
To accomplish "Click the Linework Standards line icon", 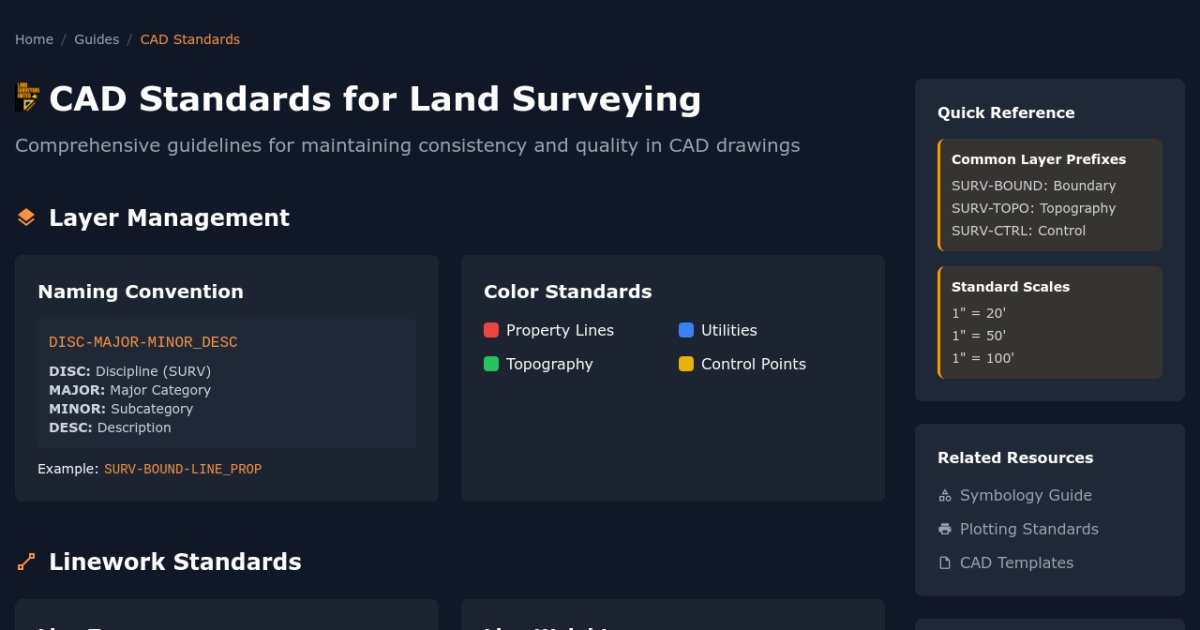I will tap(27, 562).
